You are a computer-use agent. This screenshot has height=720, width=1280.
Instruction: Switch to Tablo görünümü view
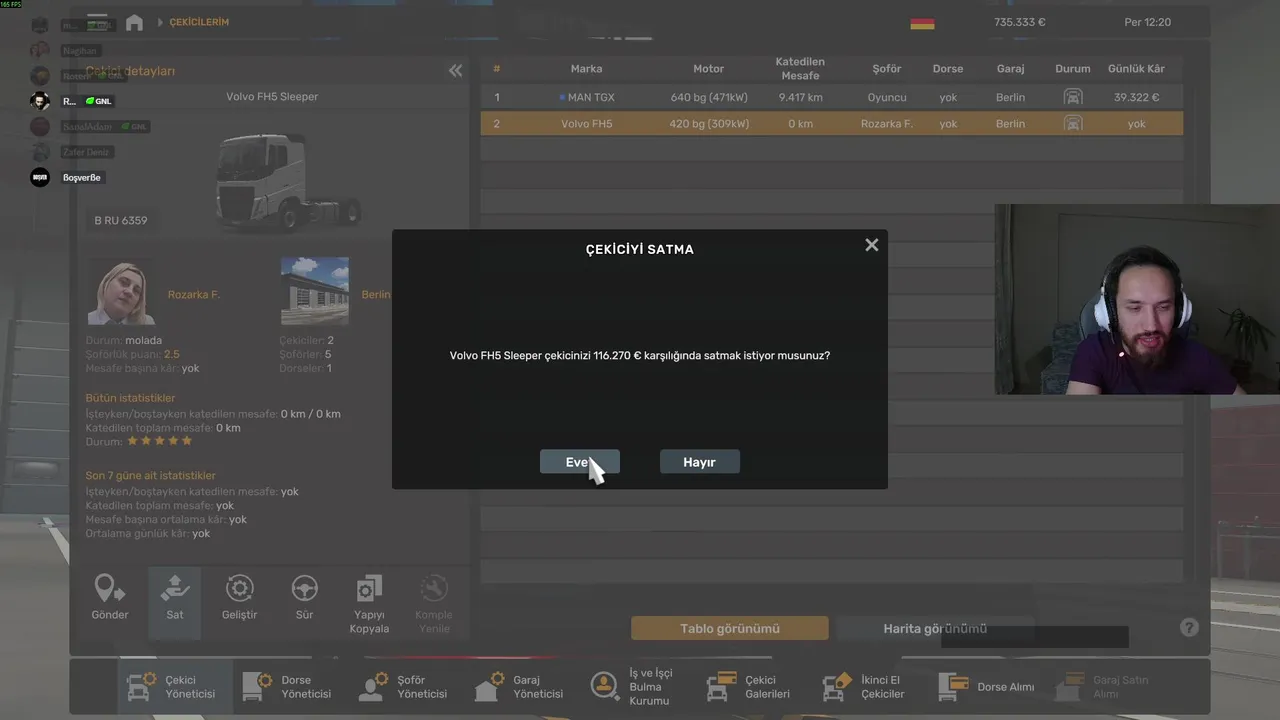[730, 628]
